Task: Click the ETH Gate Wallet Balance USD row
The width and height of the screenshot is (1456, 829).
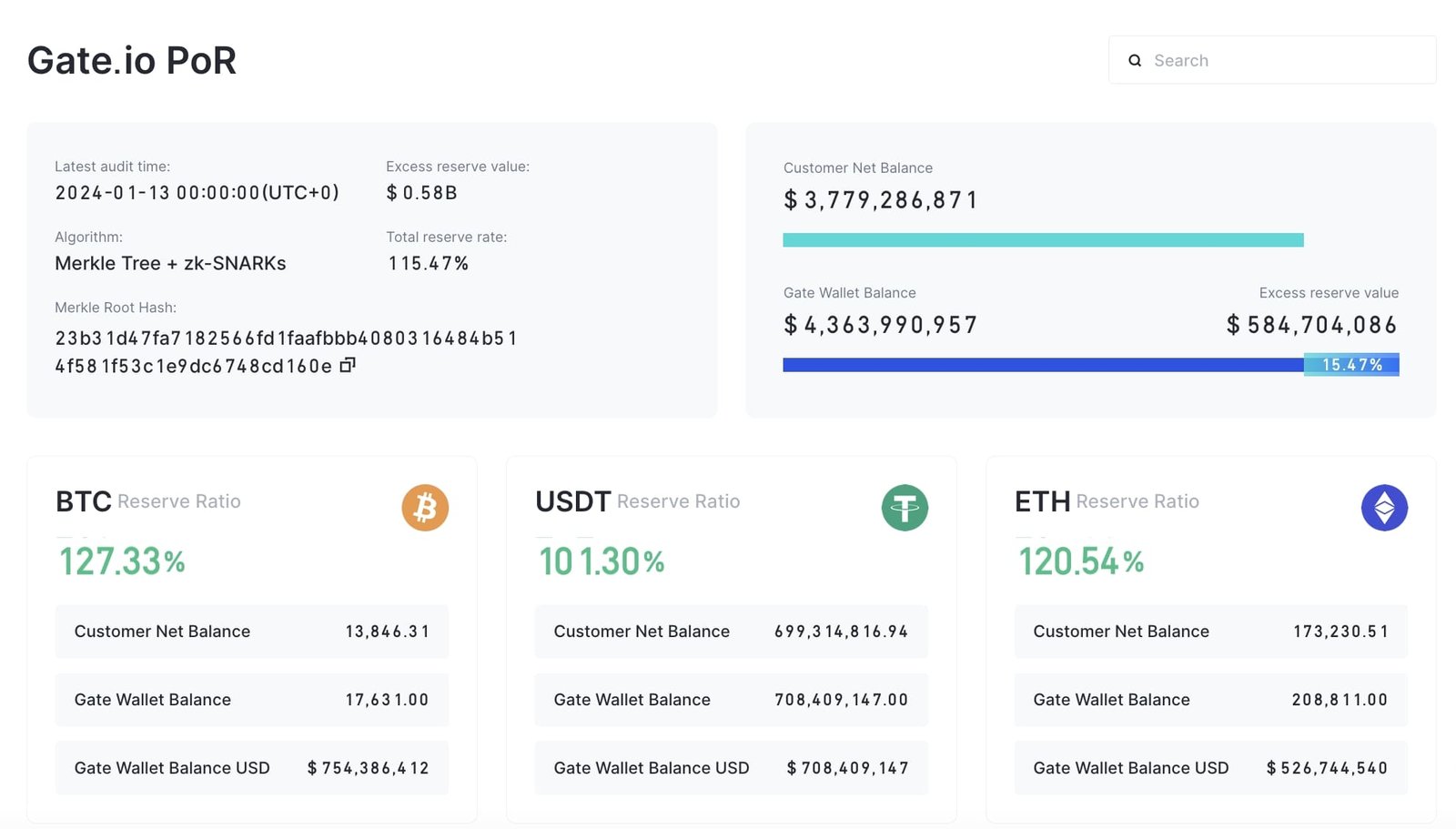Action: click(1210, 768)
